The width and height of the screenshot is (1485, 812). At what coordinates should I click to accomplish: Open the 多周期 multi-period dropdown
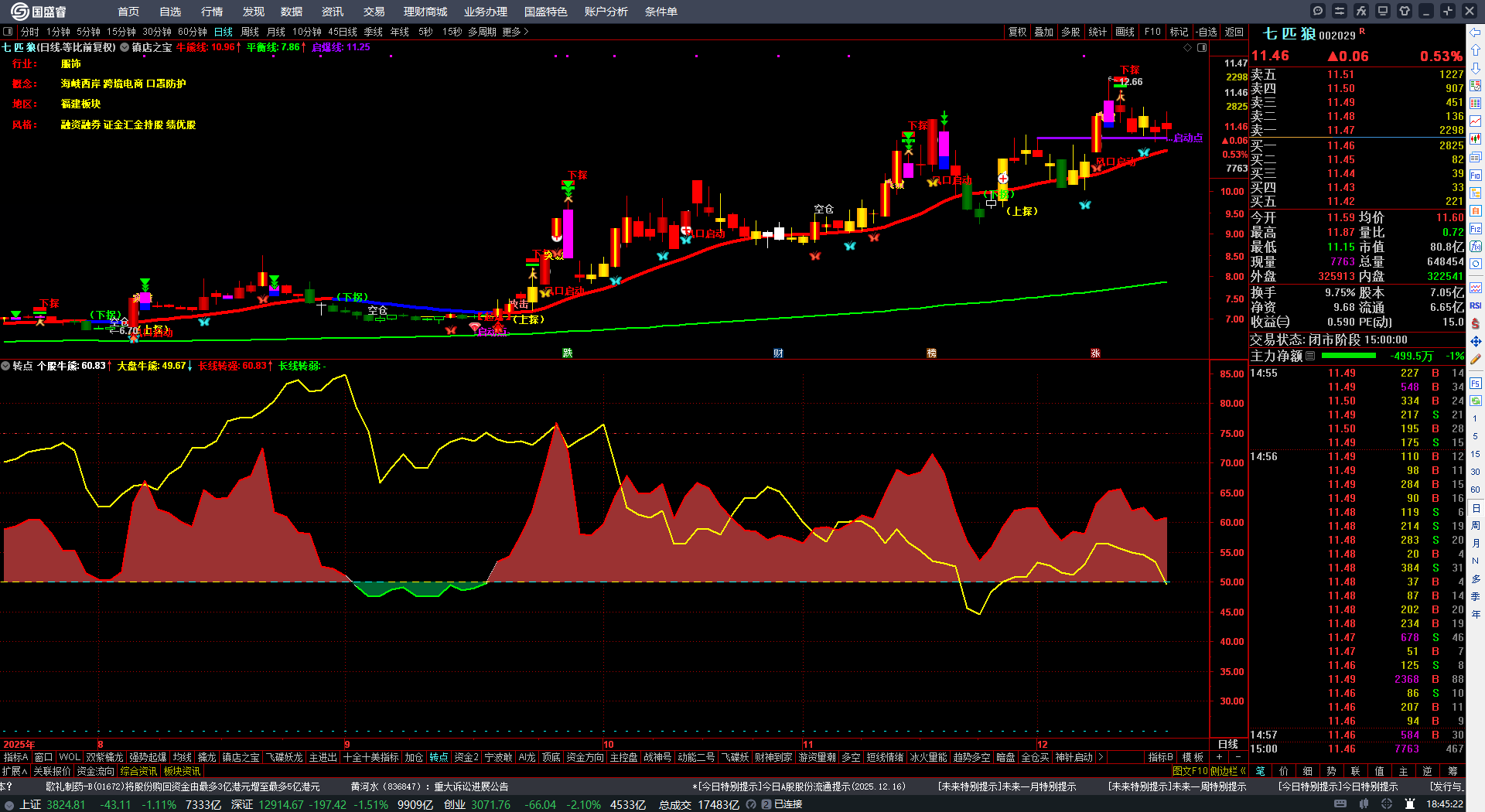tap(482, 32)
